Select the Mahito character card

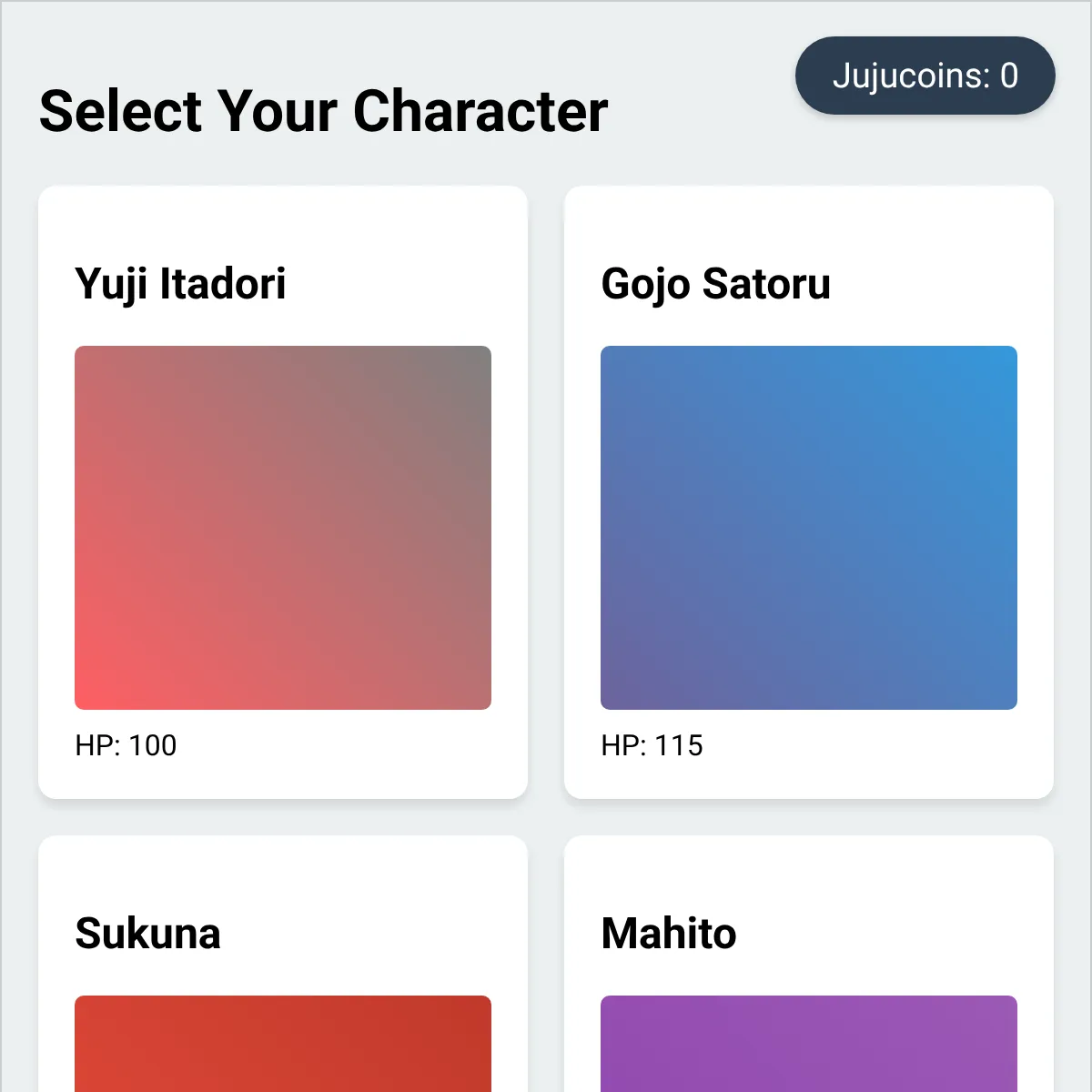pyautogui.click(x=809, y=964)
